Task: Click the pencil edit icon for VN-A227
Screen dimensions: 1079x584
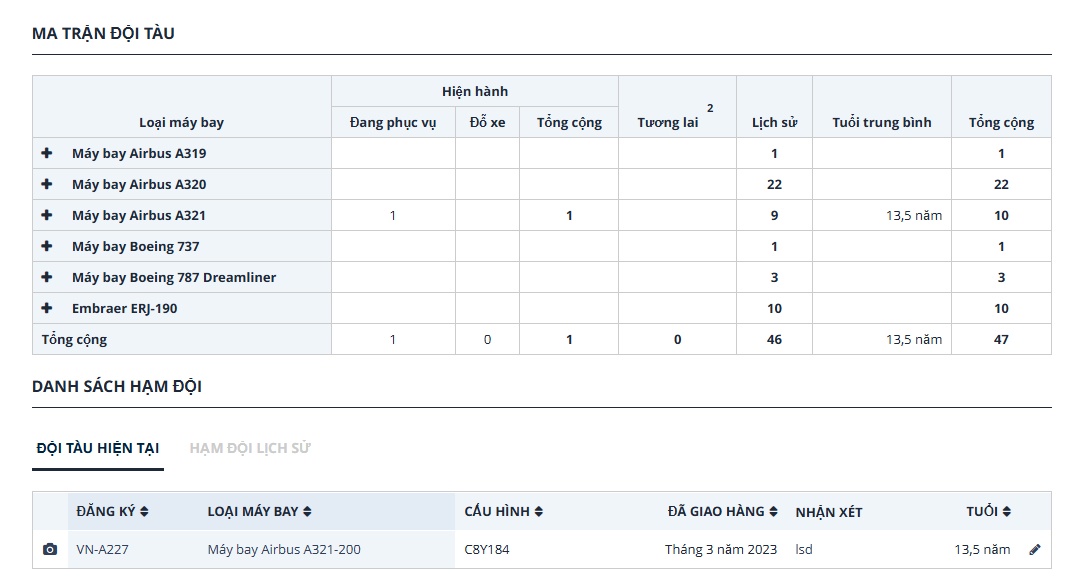Action: [1035, 549]
